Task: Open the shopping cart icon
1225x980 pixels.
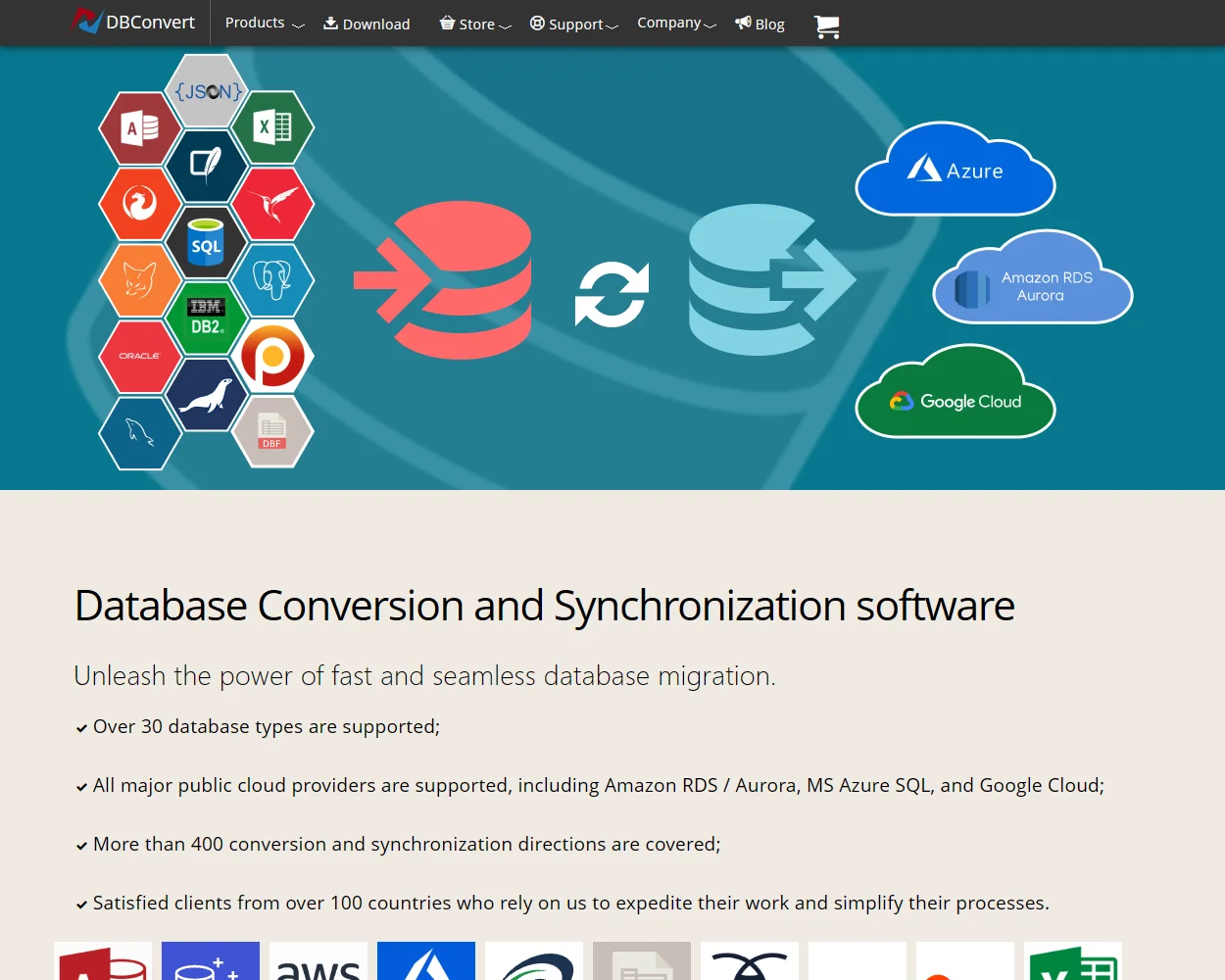Action: click(826, 27)
